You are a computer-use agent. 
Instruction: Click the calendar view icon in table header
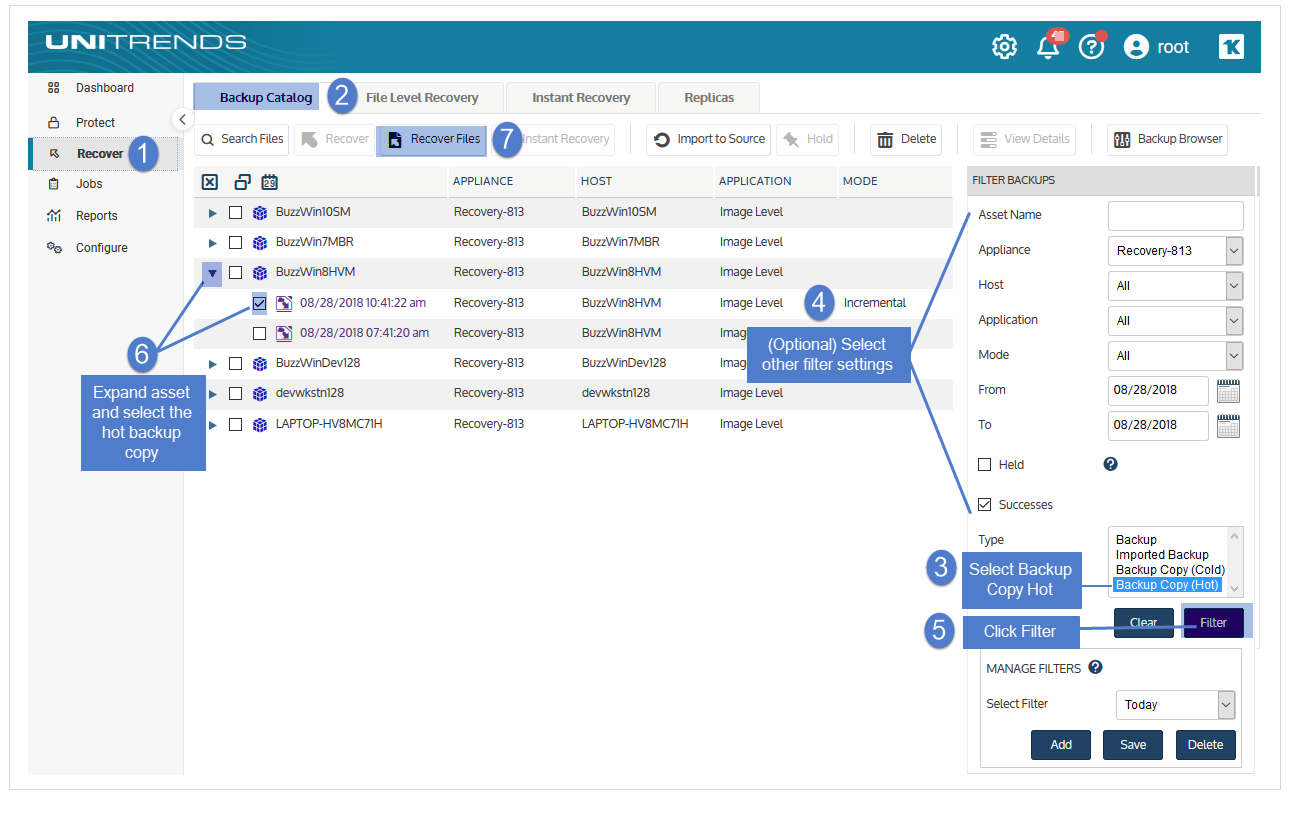click(269, 182)
